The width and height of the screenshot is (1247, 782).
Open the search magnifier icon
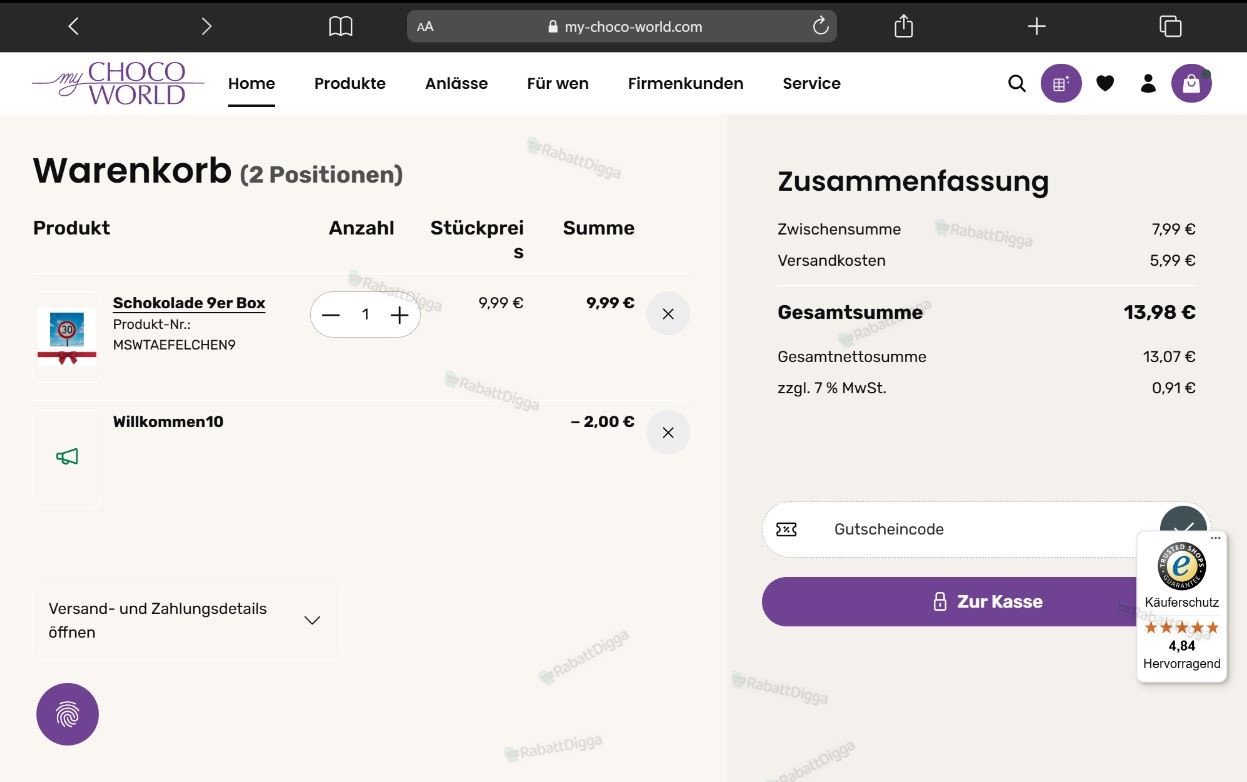(1017, 84)
